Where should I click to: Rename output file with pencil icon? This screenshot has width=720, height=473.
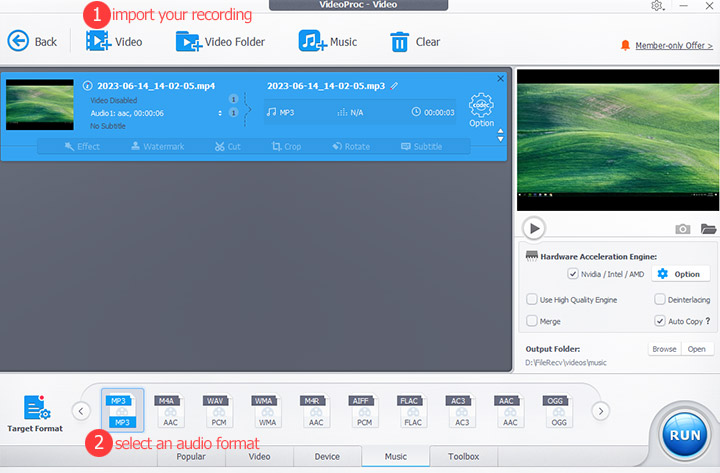click(x=394, y=86)
